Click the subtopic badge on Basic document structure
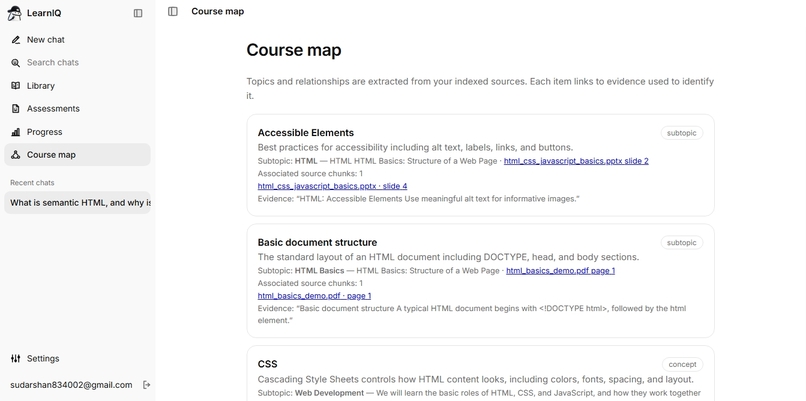This screenshot has height=401, width=806. coord(682,243)
